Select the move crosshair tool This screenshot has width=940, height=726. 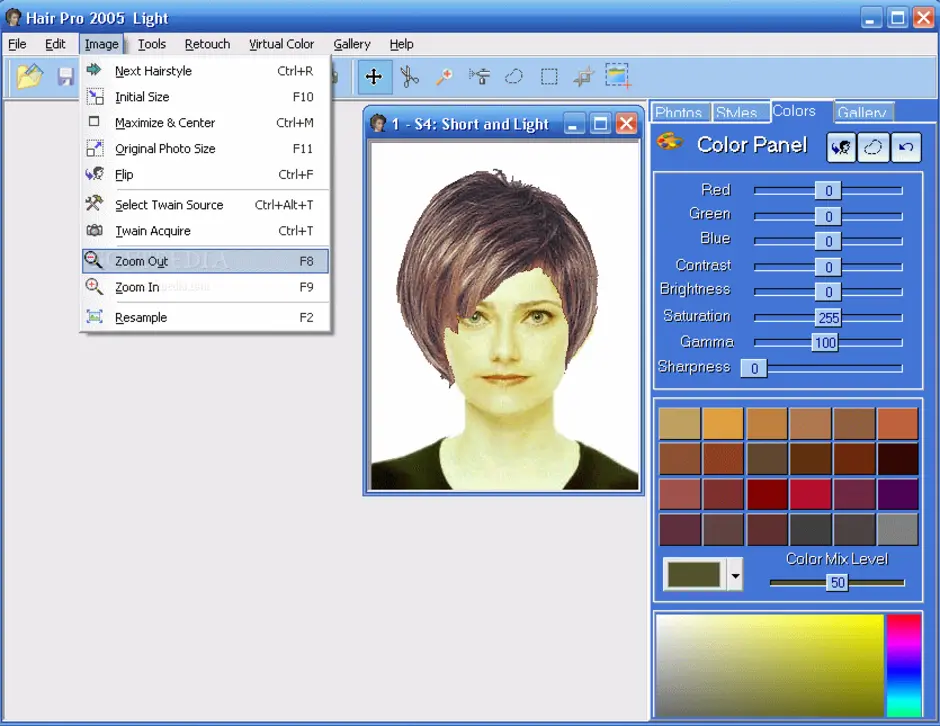[x=374, y=77]
